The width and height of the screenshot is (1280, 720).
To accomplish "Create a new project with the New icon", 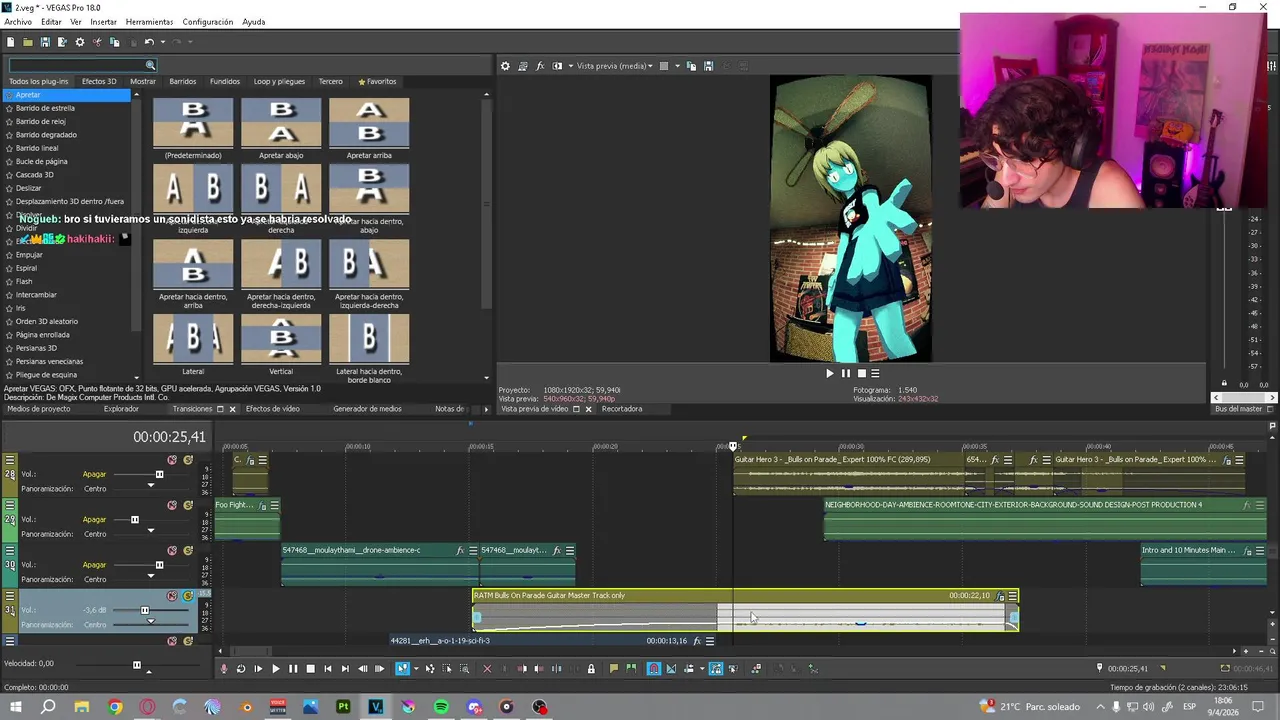I will (10, 42).
